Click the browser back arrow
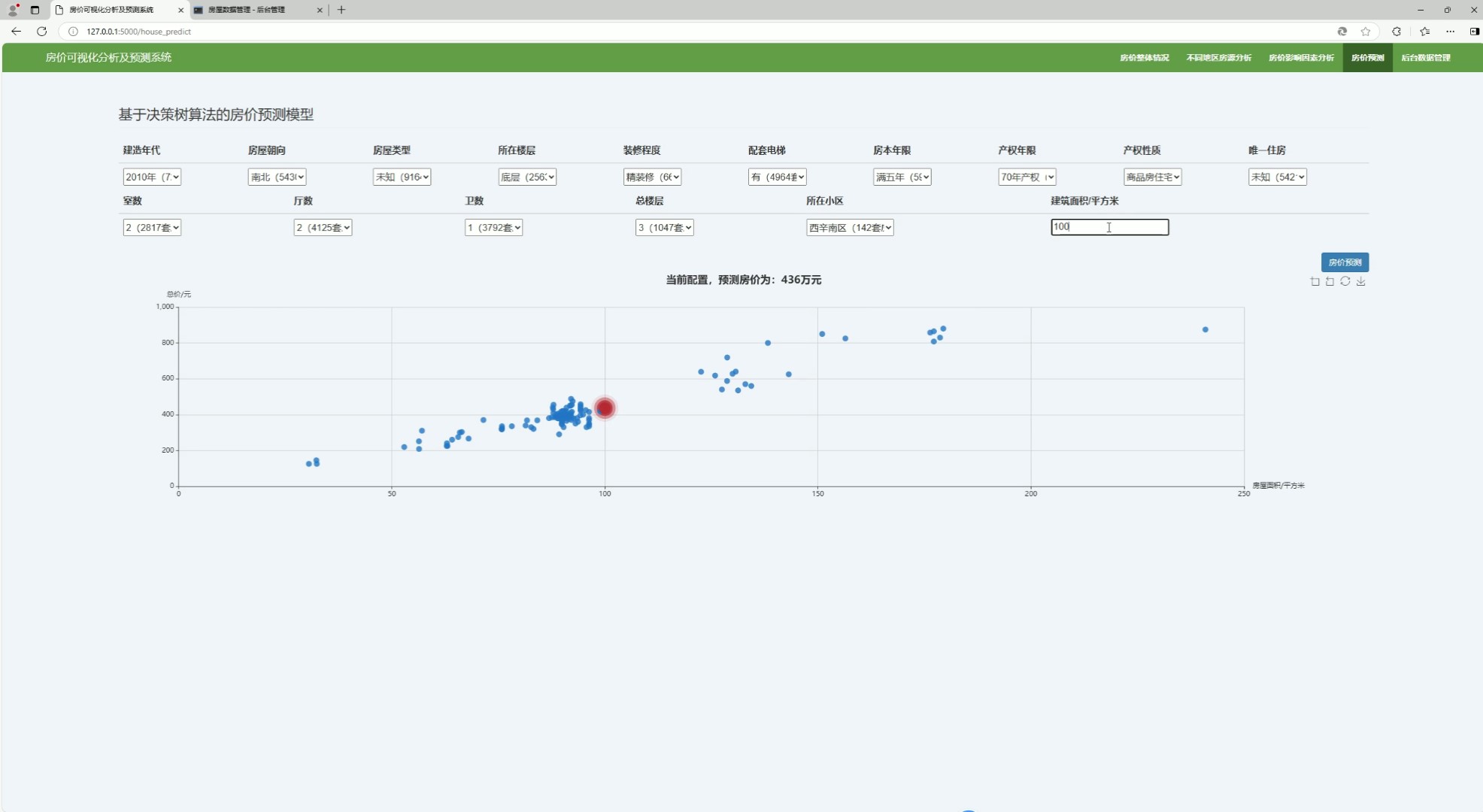 tap(16, 32)
